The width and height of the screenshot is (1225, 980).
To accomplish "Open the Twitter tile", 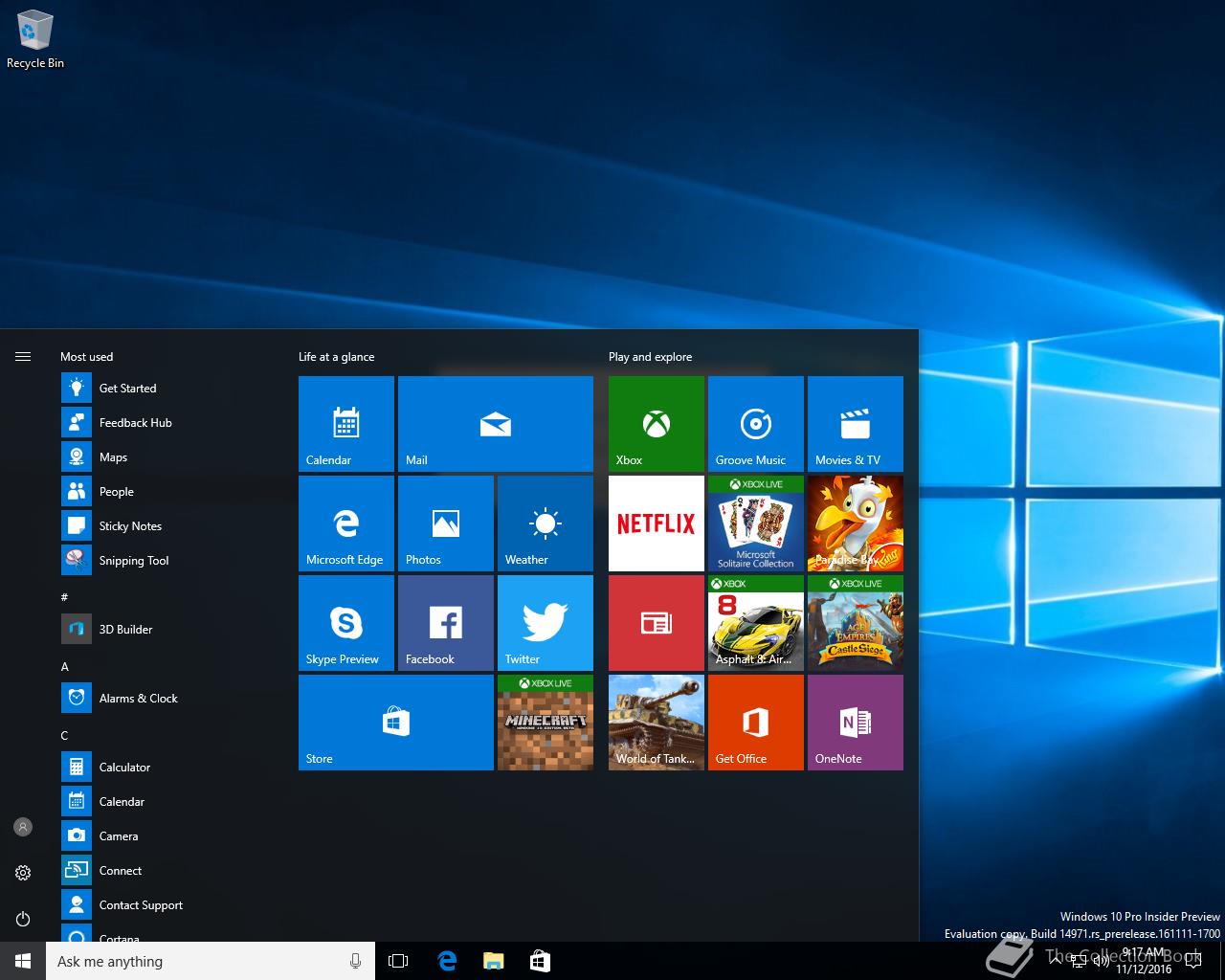I will (x=546, y=623).
